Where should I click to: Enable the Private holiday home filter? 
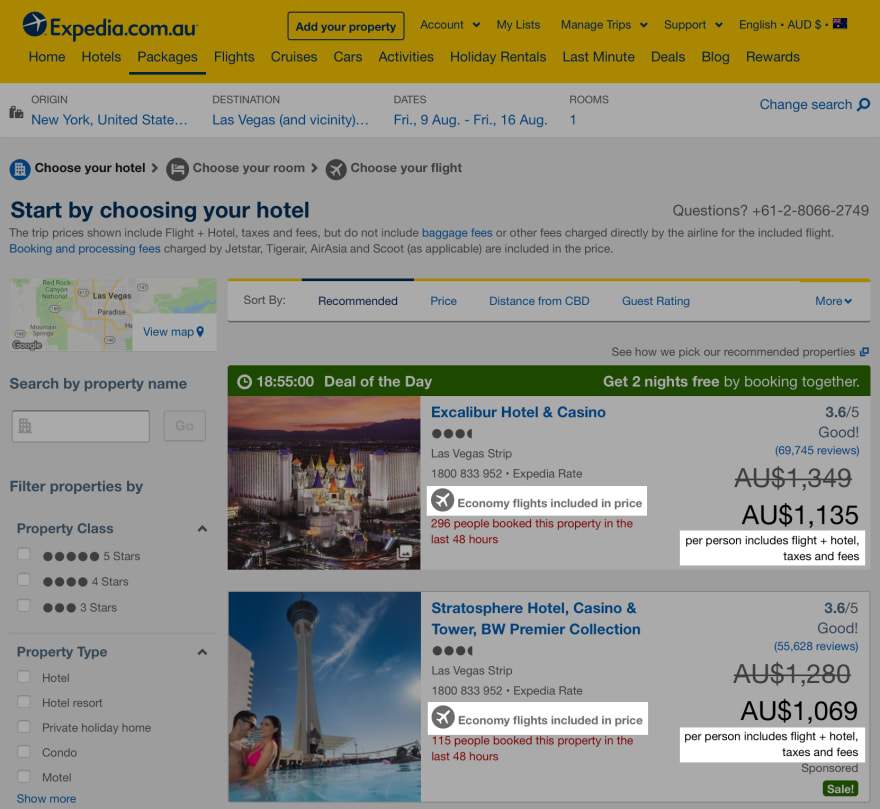pyautogui.click(x=24, y=726)
